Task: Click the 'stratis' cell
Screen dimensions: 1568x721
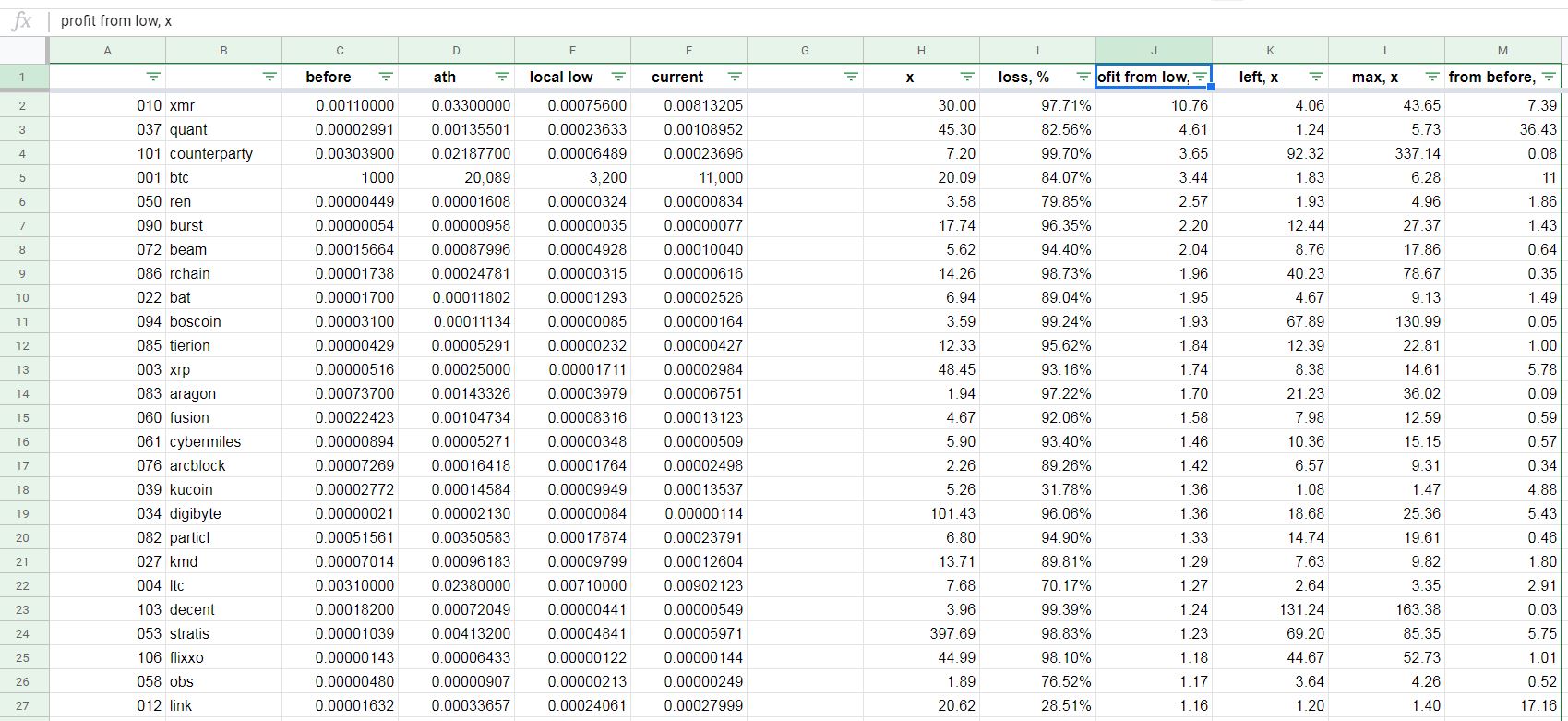Action: coord(223,633)
